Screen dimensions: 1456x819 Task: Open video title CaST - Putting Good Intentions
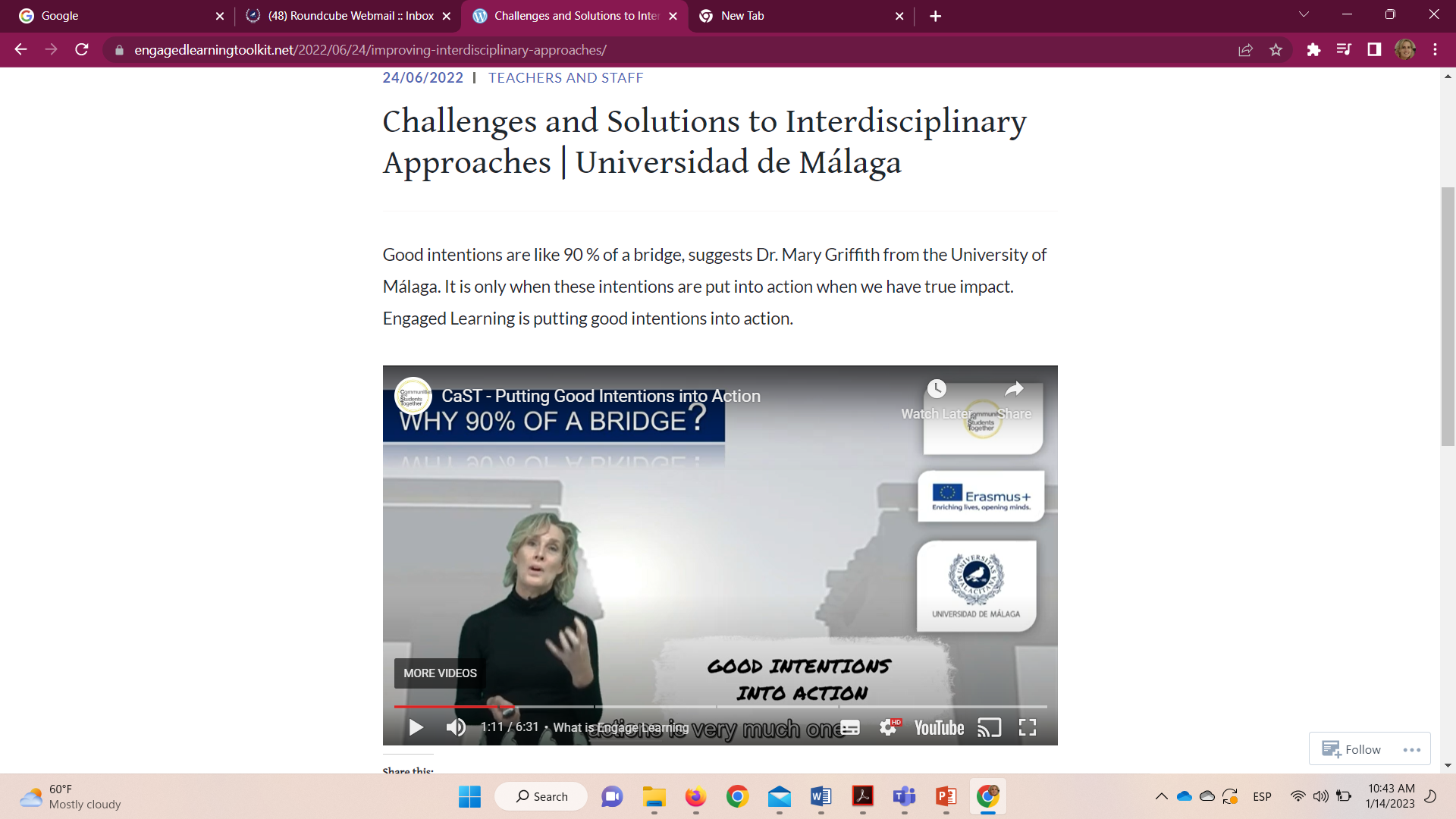601,396
